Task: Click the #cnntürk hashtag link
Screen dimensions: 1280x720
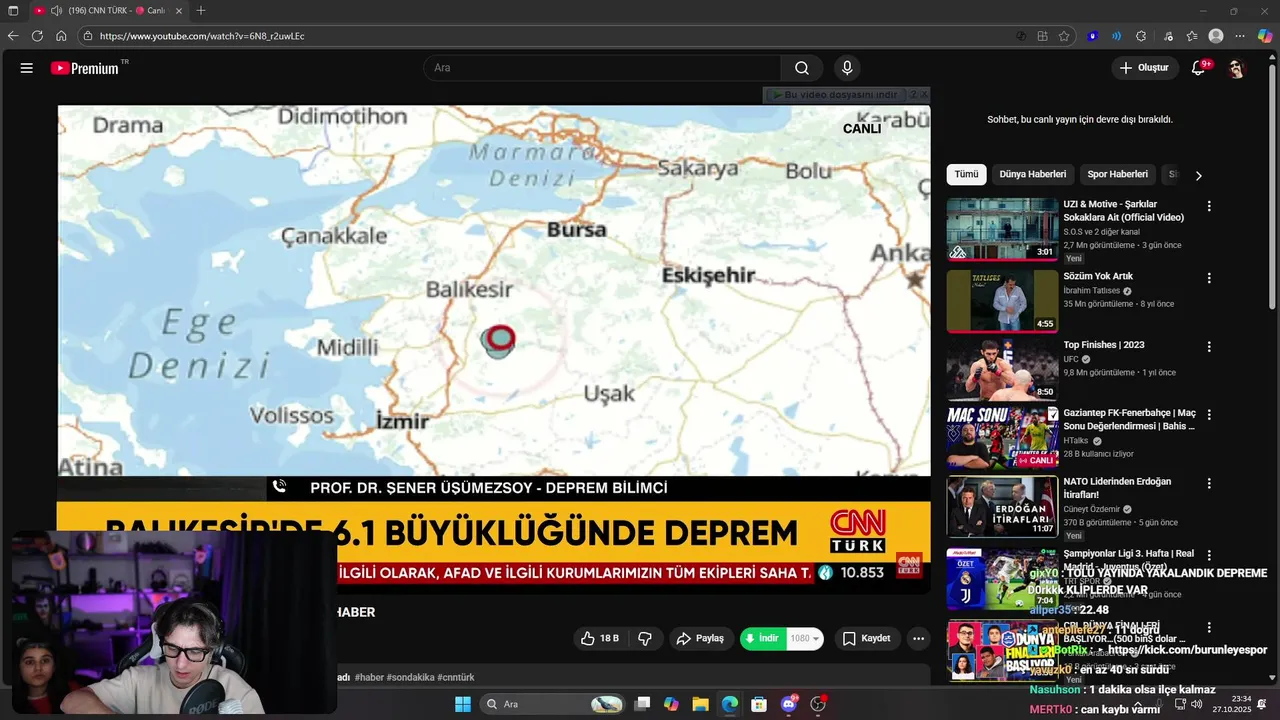Action: click(456, 677)
